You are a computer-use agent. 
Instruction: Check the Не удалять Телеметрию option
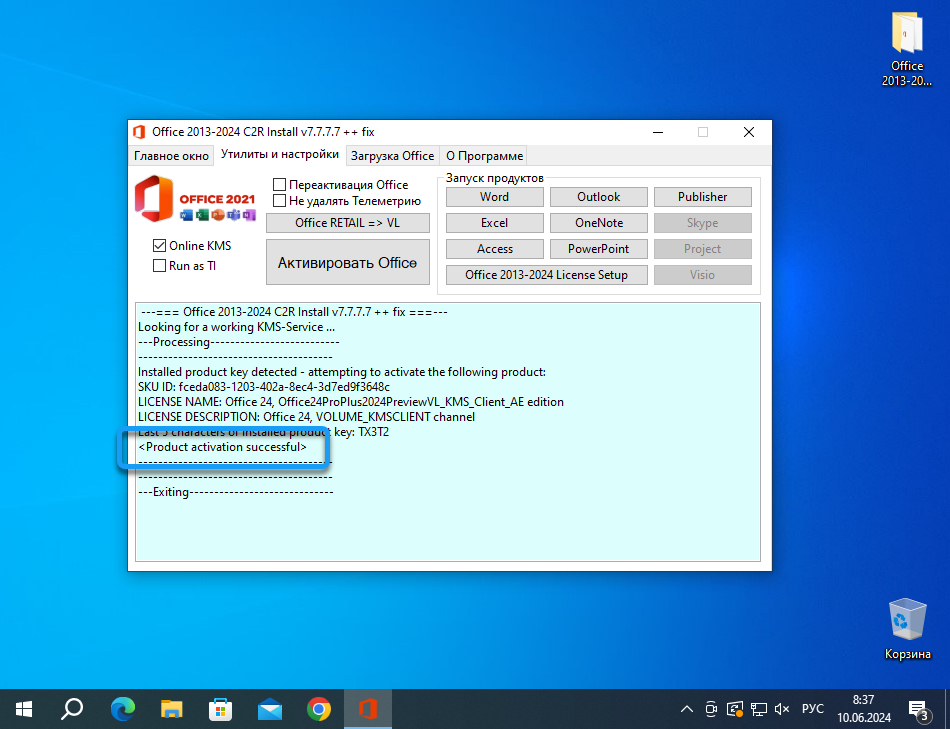(280, 201)
